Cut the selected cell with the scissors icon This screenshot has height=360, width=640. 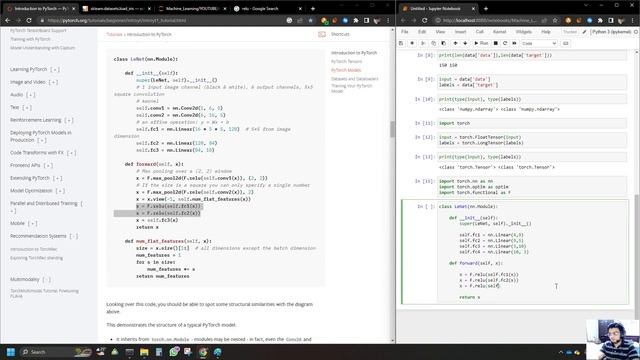point(423,43)
